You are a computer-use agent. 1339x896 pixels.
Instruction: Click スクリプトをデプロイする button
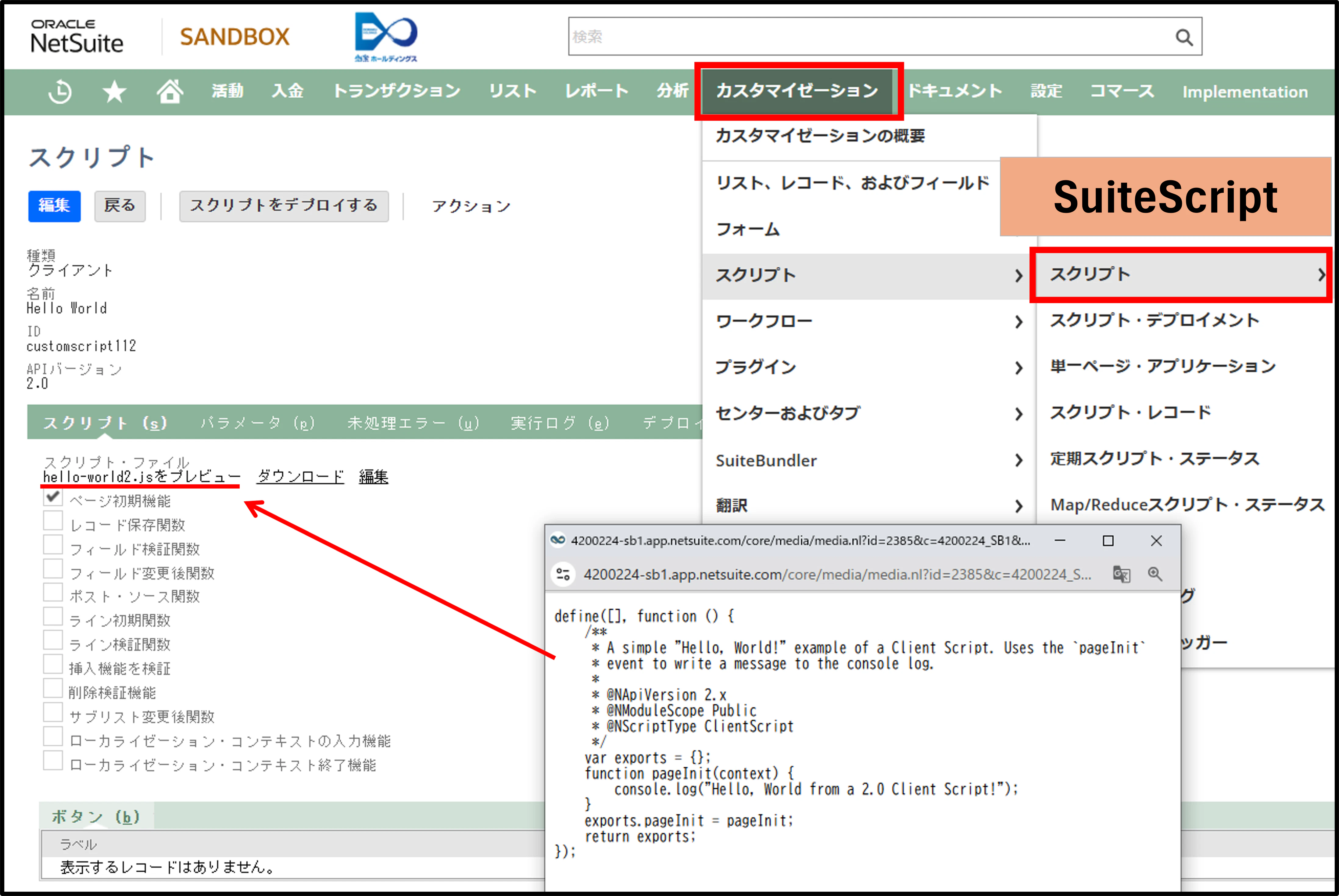284,206
